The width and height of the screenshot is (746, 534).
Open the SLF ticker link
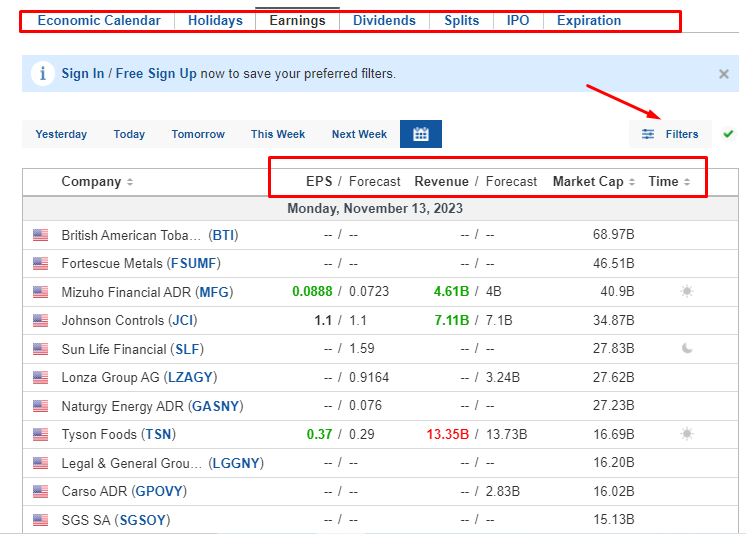[x=187, y=349]
